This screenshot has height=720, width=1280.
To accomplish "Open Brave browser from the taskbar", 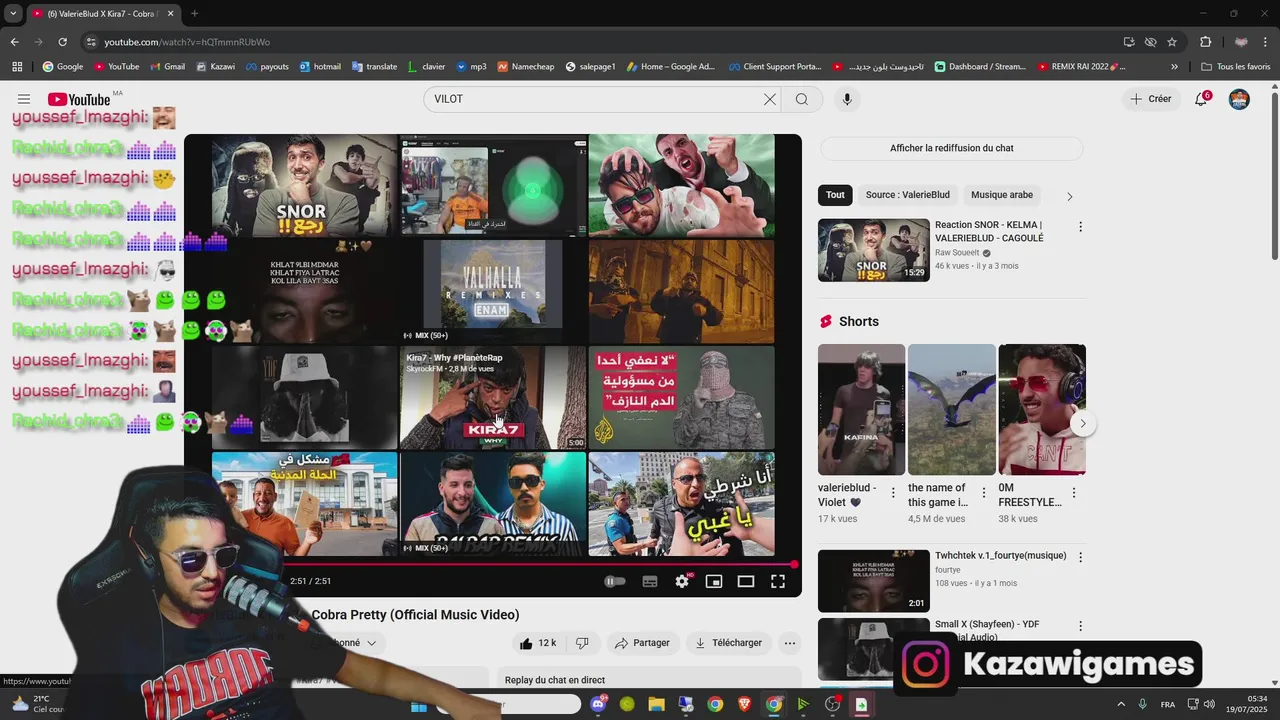I will (744, 705).
